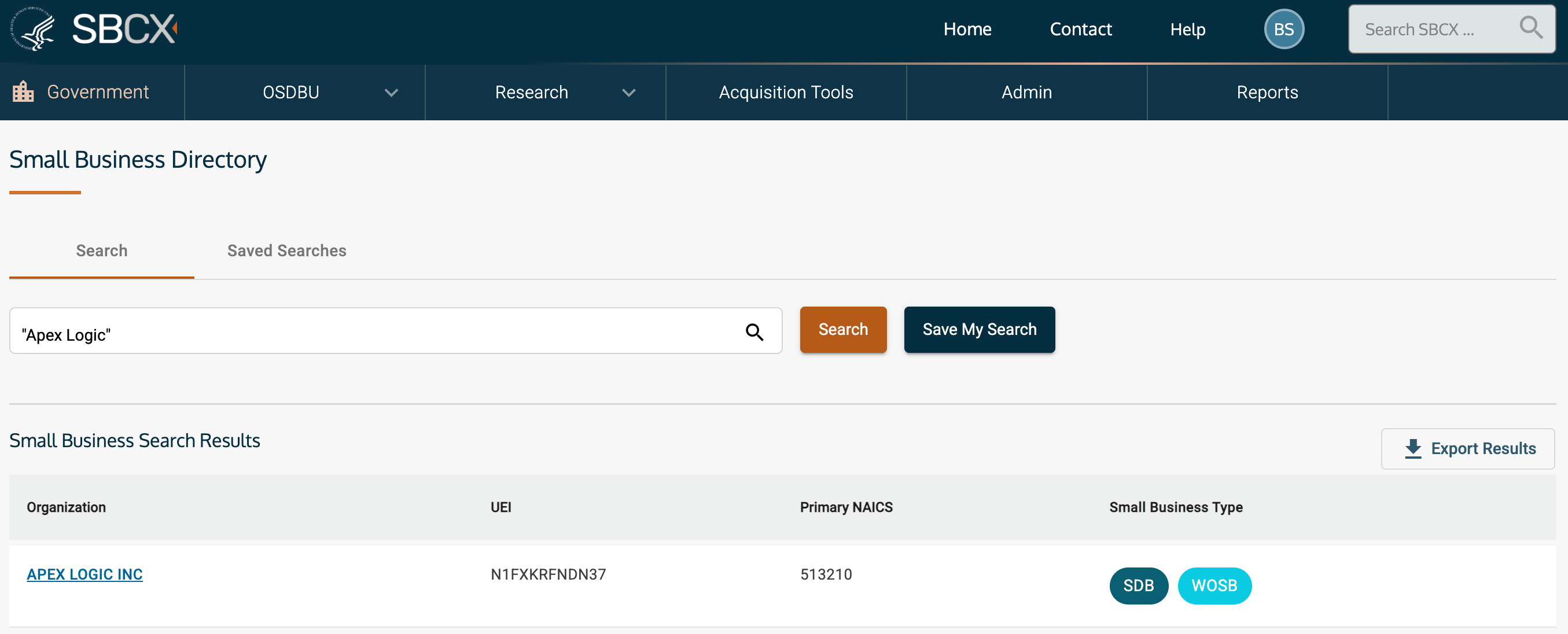The image size is (1568, 634).
Task: Open the Admin menu item
Action: coord(1026,93)
